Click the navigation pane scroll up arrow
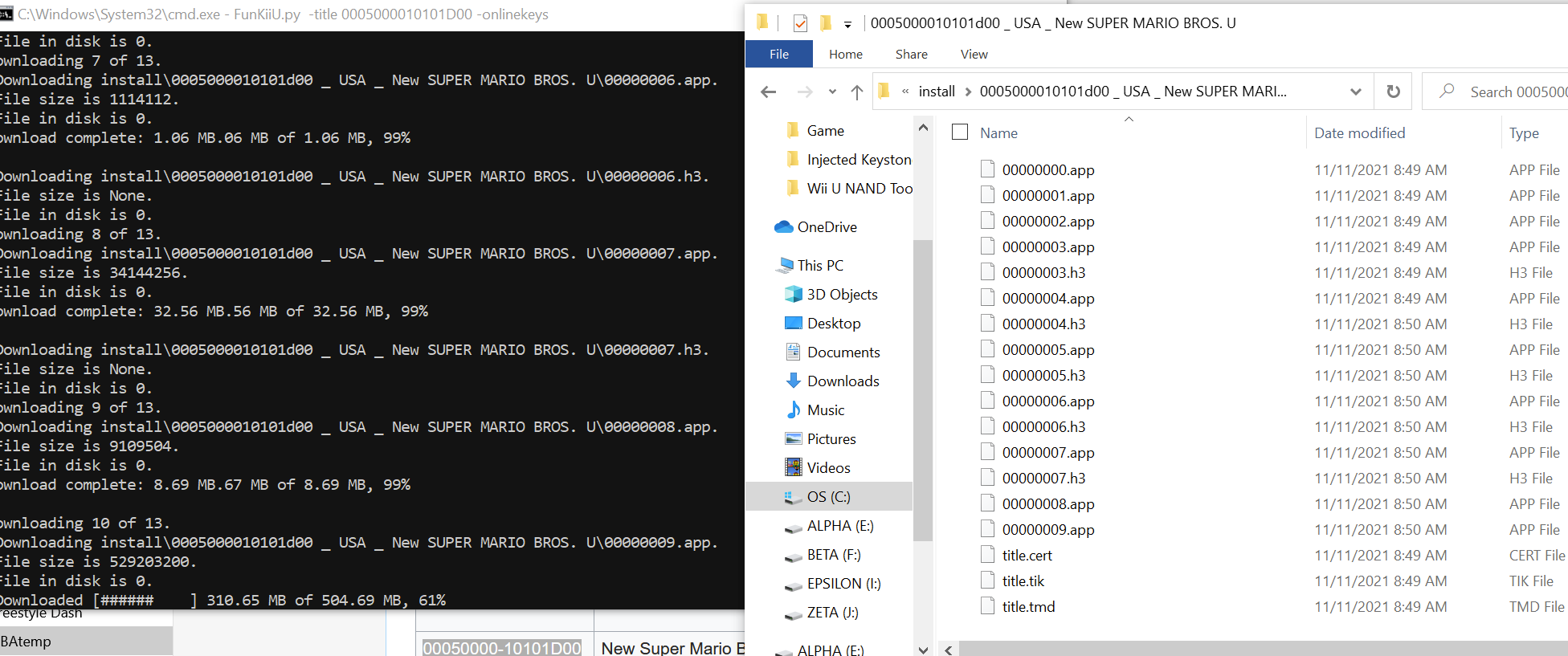Viewport: 1568px width, 656px height. pos(923,128)
